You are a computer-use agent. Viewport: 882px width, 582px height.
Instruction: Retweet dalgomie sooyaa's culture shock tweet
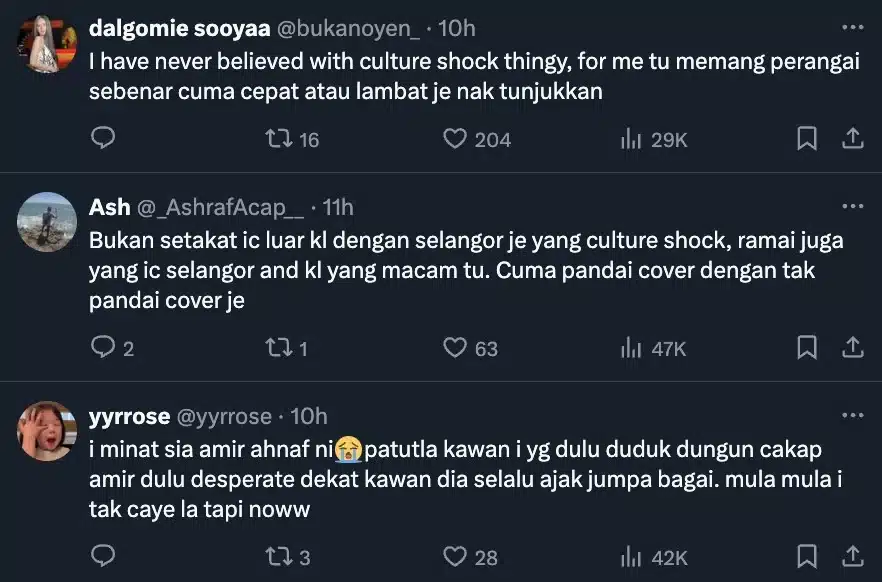coord(279,139)
